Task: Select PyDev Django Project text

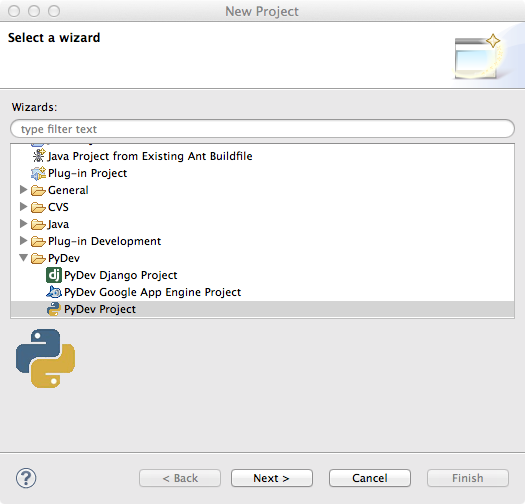Action: tap(121, 275)
